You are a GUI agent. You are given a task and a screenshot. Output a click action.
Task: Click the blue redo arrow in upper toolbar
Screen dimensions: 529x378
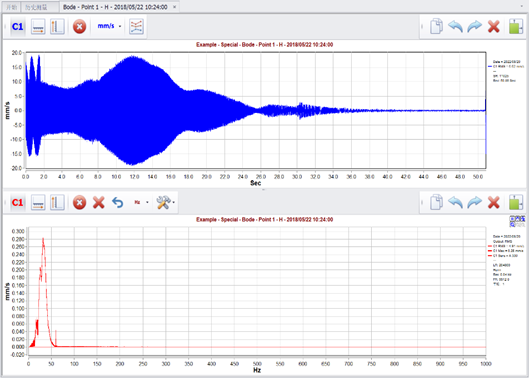(x=475, y=27)
